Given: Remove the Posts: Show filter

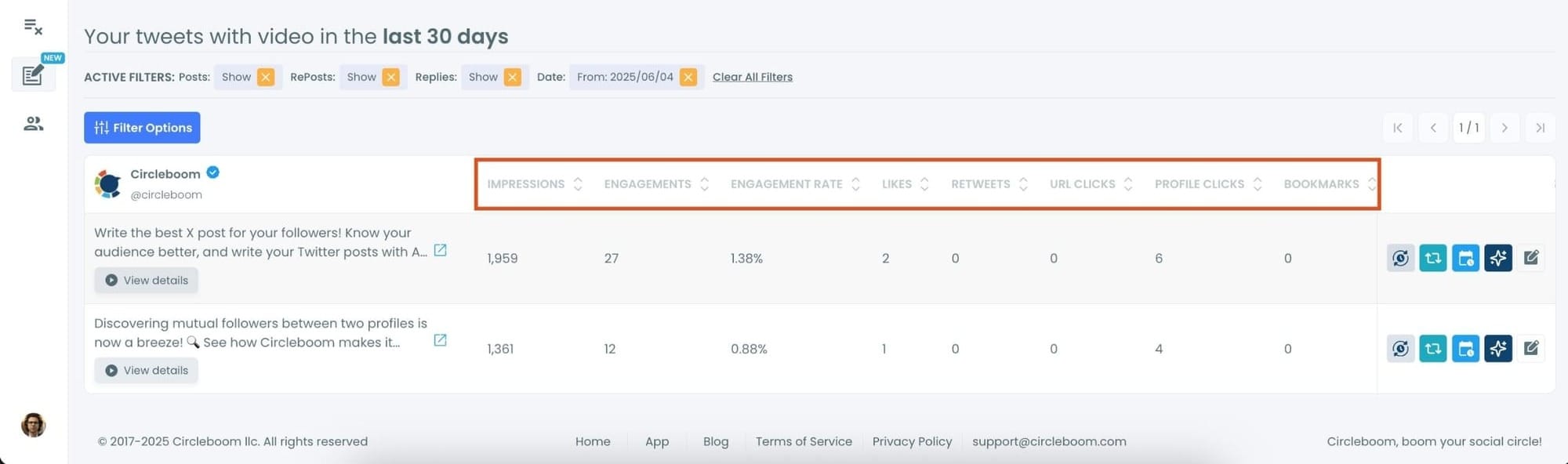Looking at the screenshot, I should point(266,77).
